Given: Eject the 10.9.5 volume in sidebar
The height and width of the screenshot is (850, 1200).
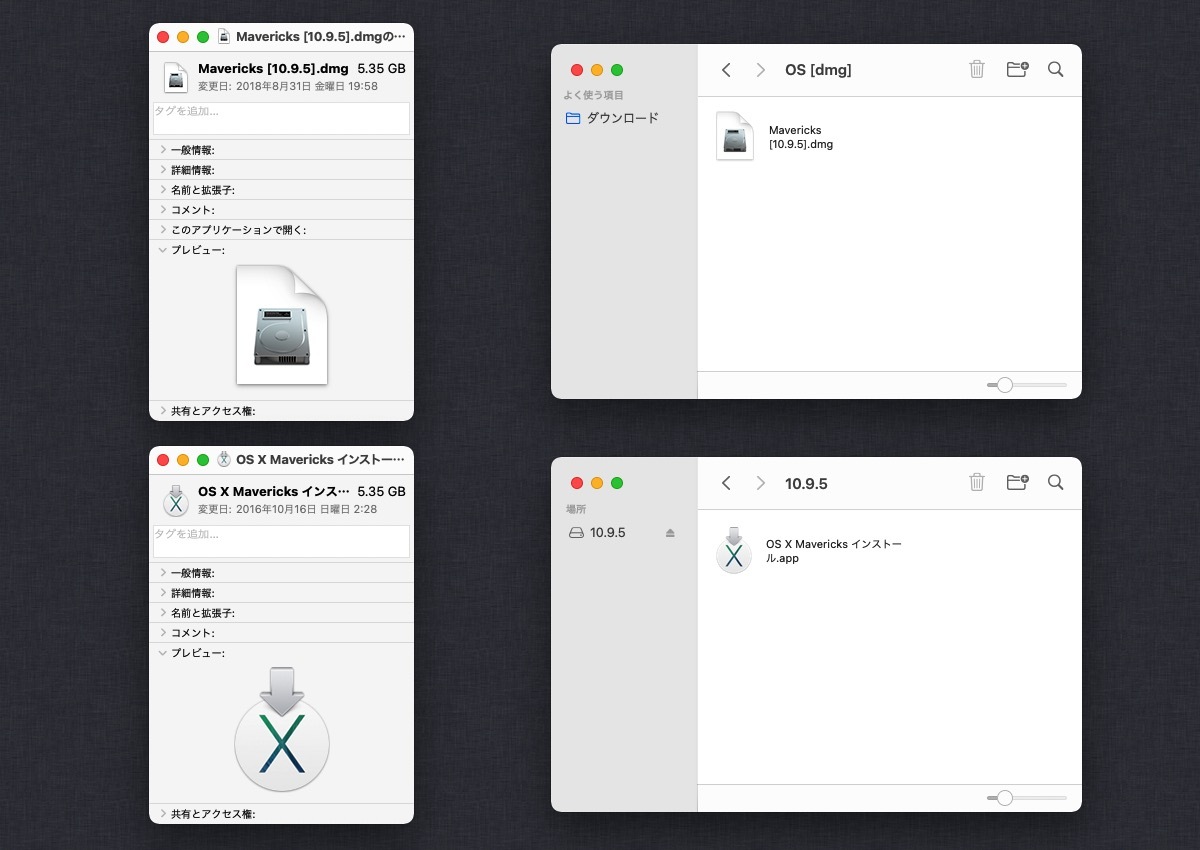Looking at the screenshot, I should pos(670,533).
